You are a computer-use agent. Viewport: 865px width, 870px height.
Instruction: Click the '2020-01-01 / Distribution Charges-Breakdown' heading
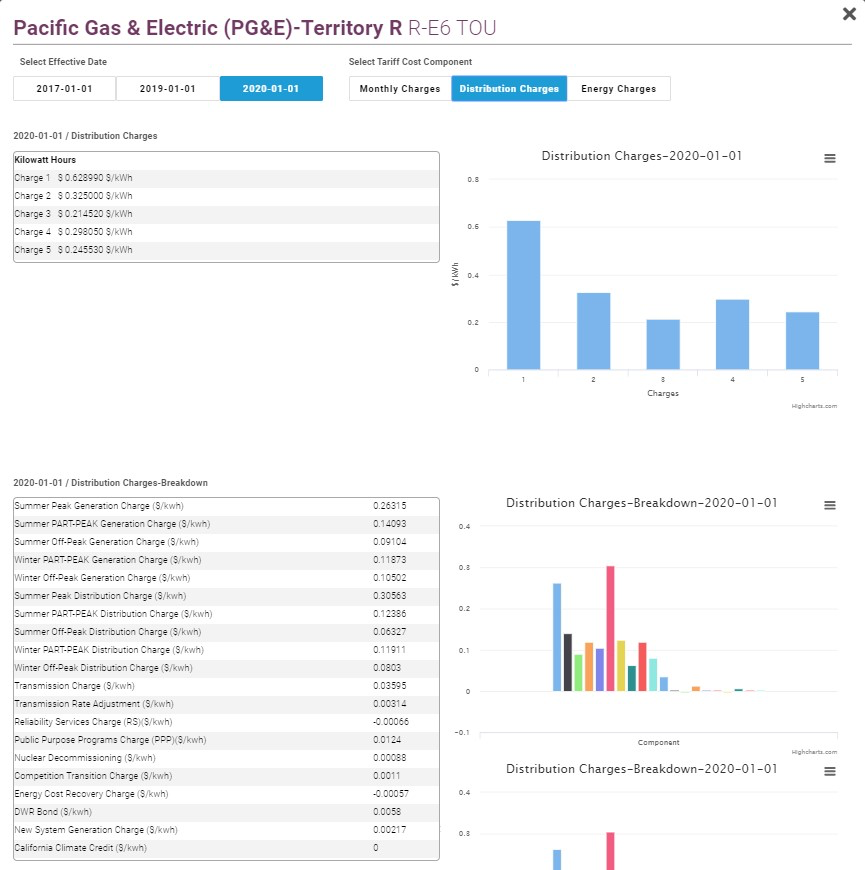click(x=110, y=483)
